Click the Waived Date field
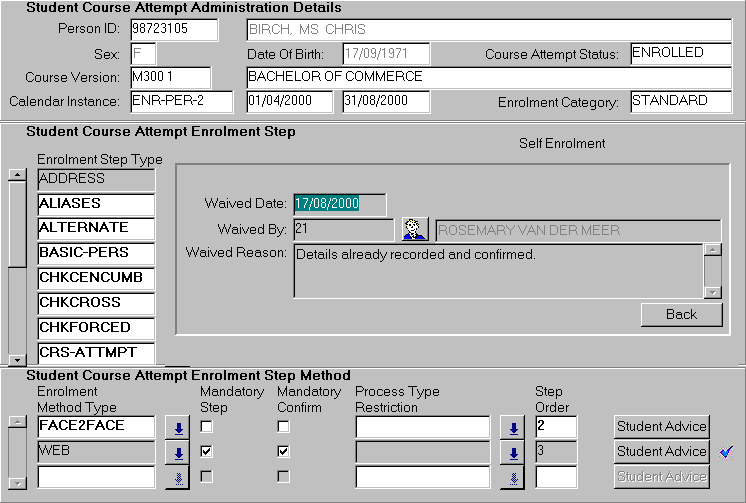 point(339,204)
